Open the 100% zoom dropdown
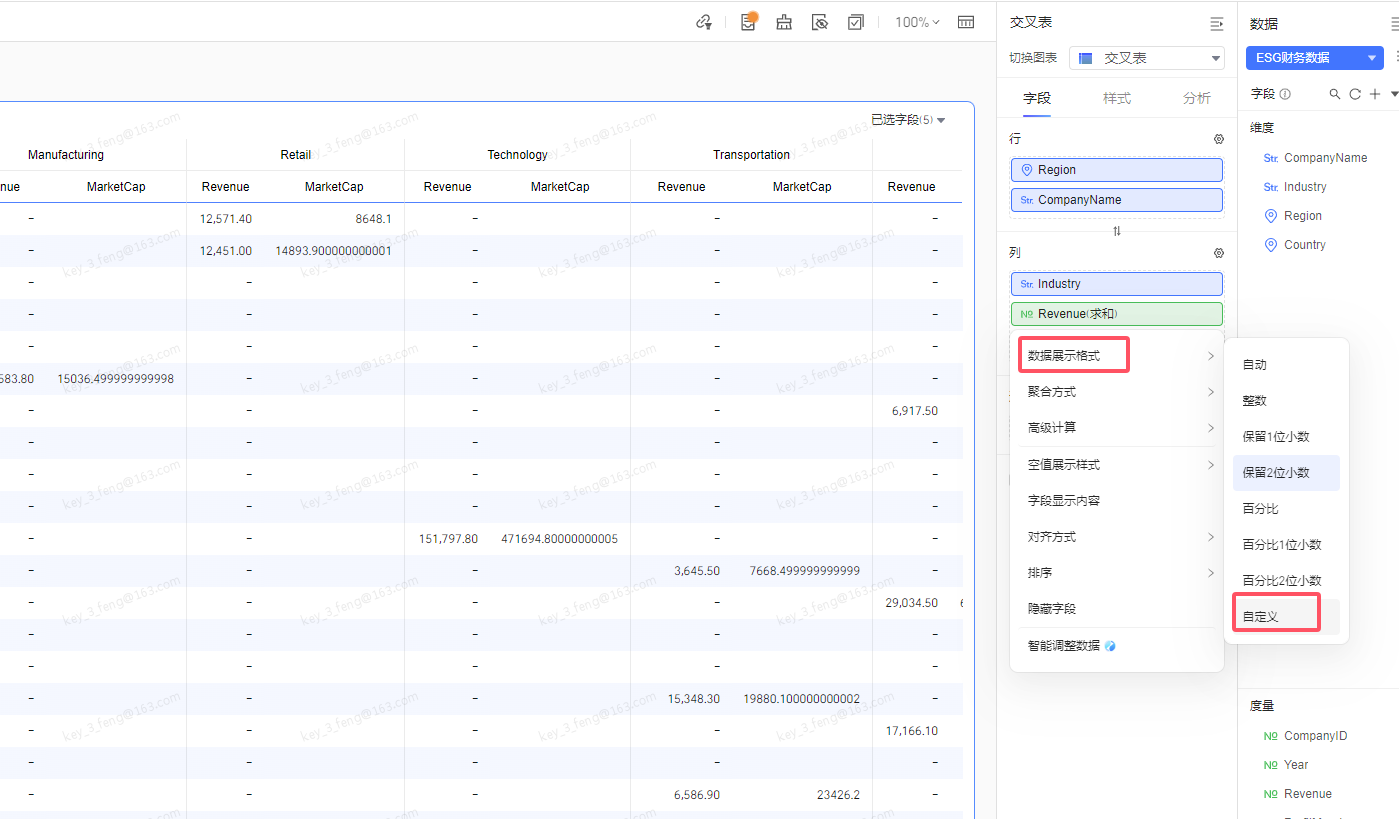 click(x=917, y=22)
